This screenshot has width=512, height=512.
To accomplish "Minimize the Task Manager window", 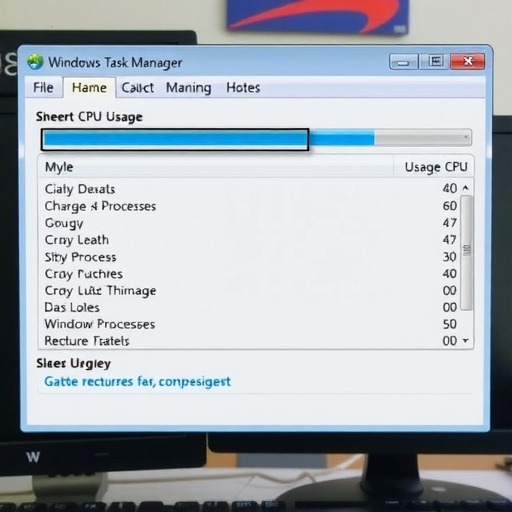I will pyautogui.click(x=403, y=62).
